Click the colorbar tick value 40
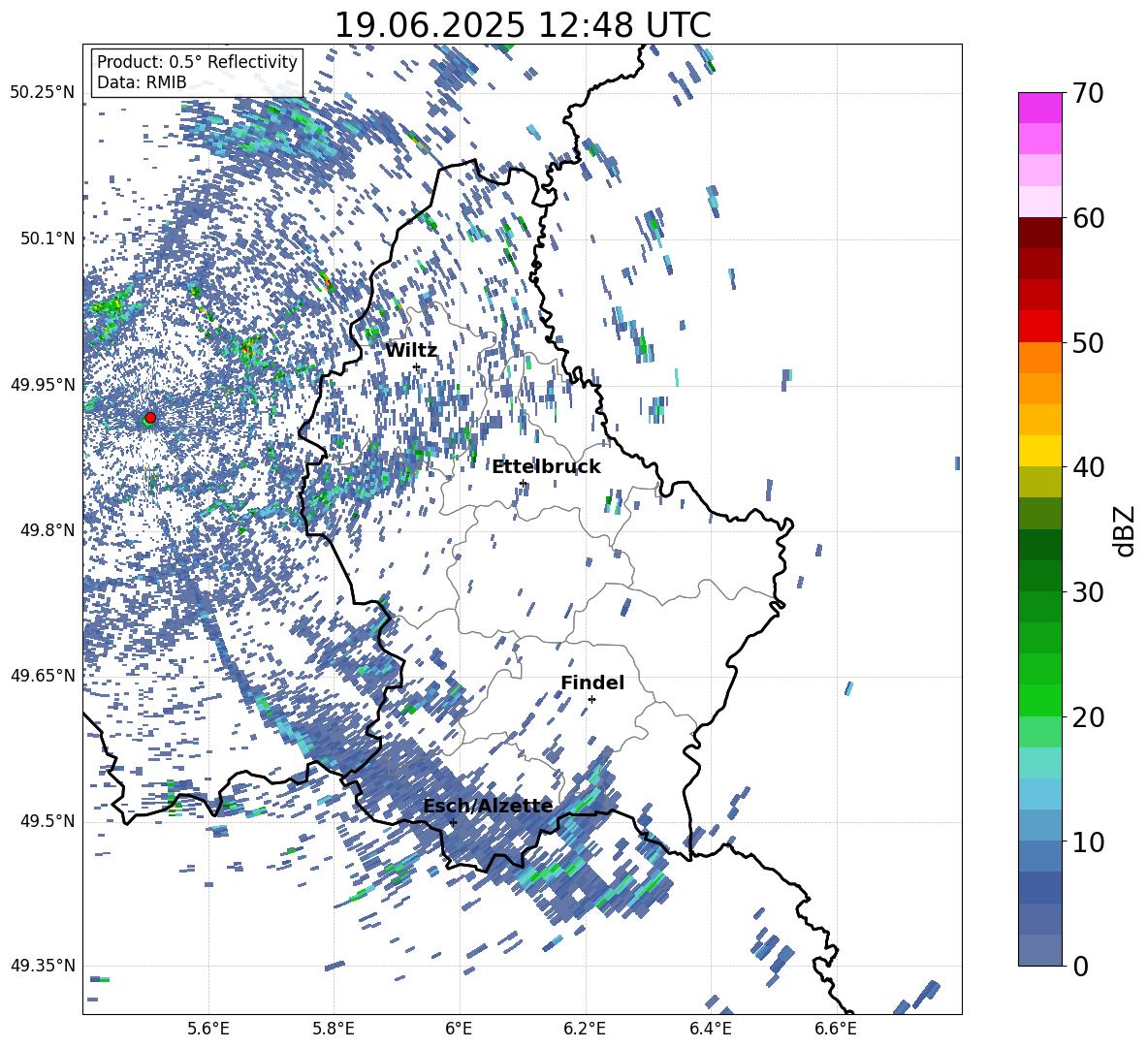Image resolution: width=1148 pixels, height=1048 pixels. click(1088, 467)
